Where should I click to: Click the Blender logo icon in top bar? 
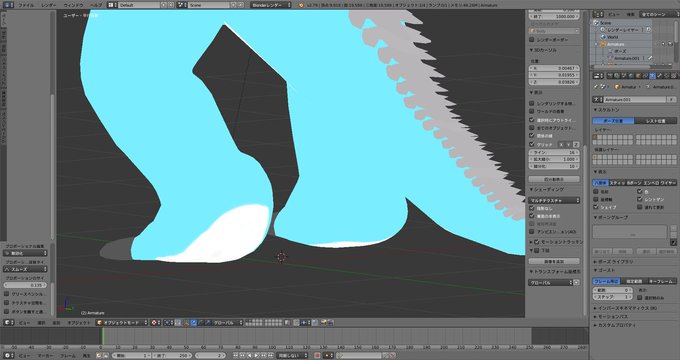coord(301,5)
